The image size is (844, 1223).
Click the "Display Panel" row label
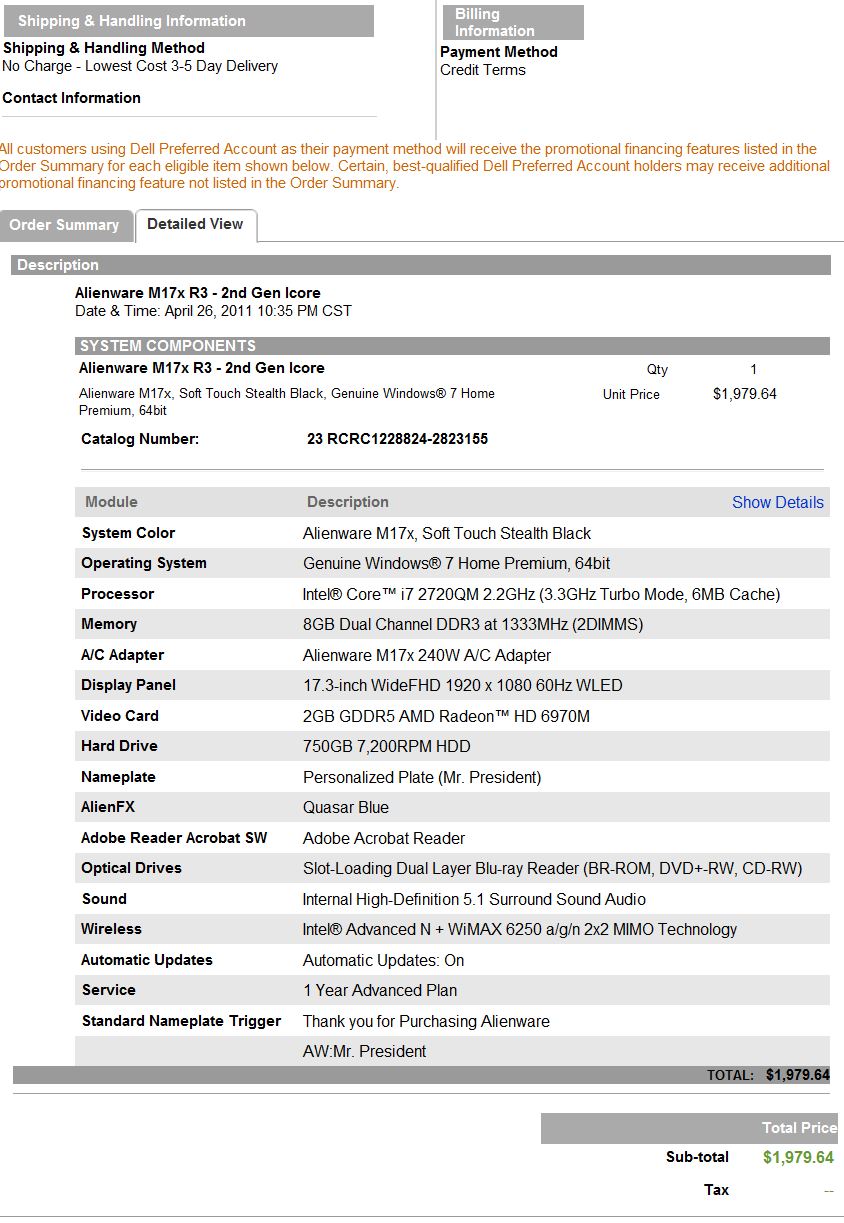(129, 685)
